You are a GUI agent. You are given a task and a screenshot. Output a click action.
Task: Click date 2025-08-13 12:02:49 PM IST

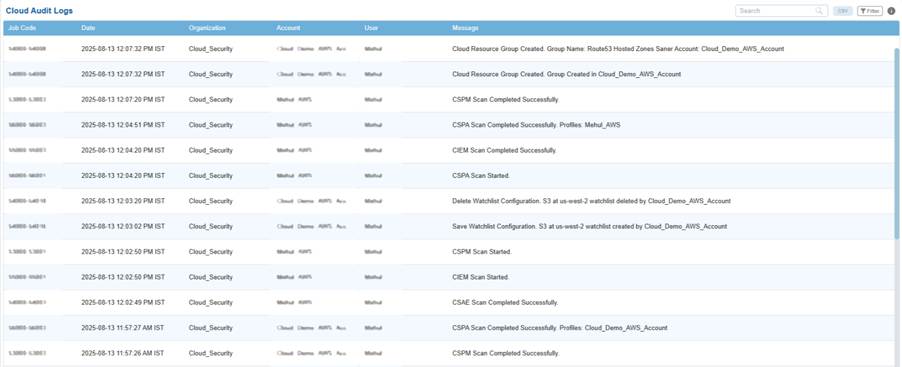tap(123, 302)
